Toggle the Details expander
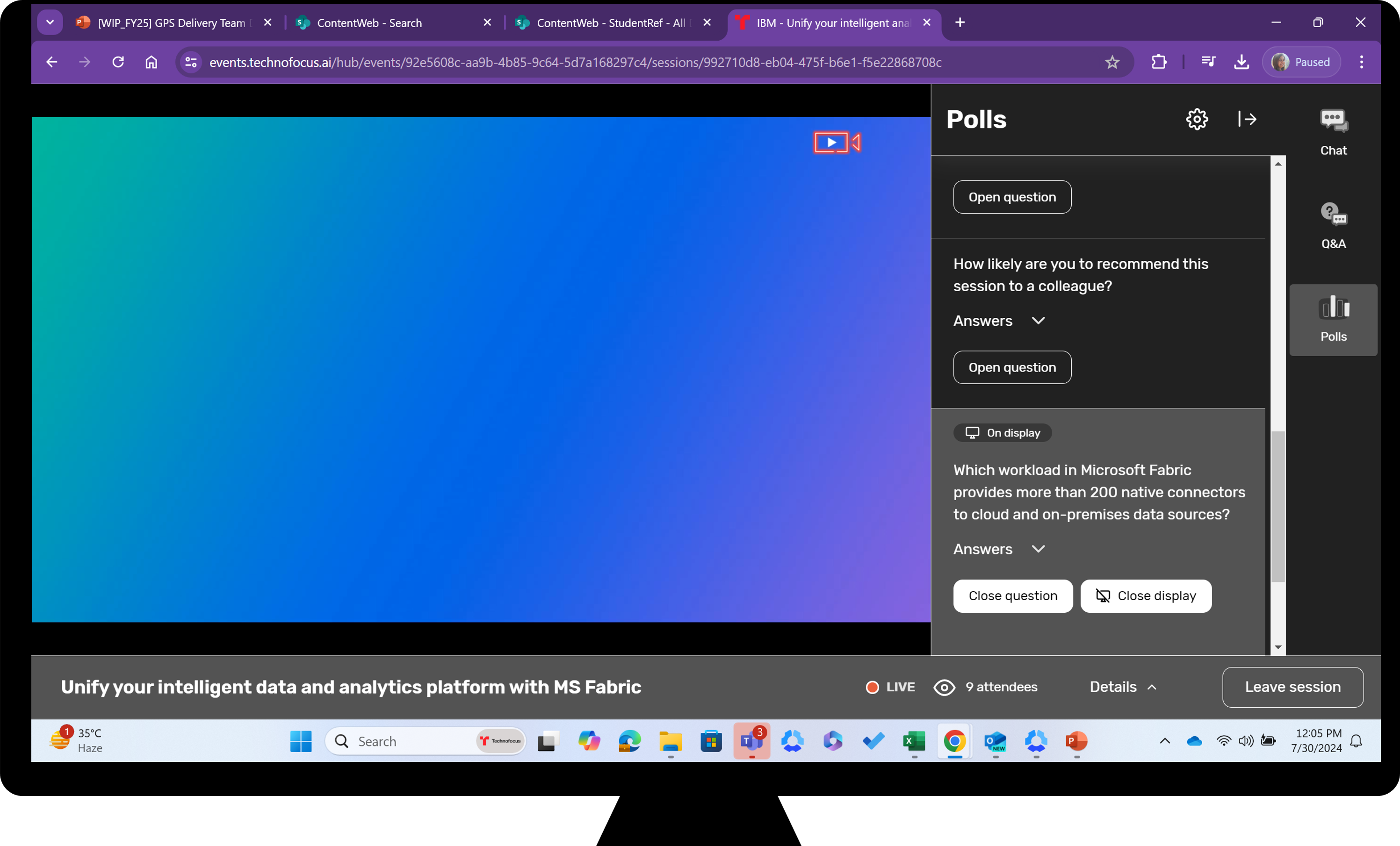This screenshot has width=1400, height=846. click(1123, 687)
